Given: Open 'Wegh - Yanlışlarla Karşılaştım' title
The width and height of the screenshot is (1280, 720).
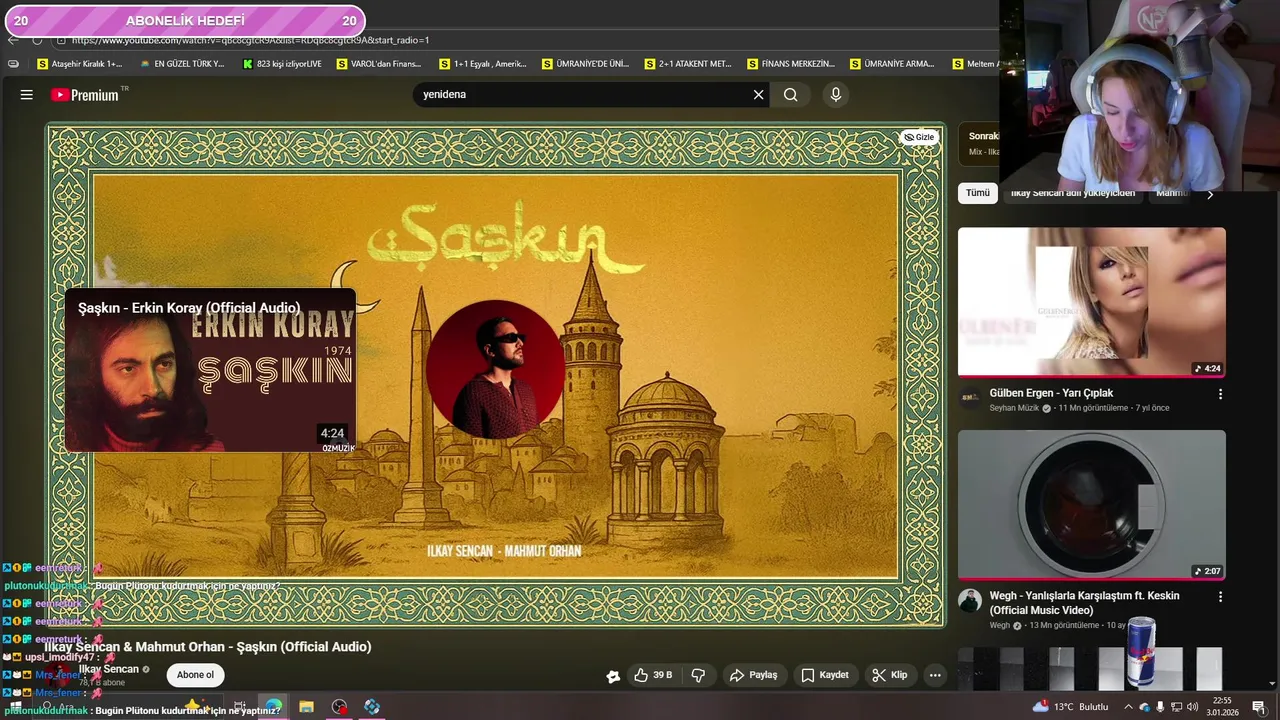Looking at the screenshot, I should (1084, 603).
